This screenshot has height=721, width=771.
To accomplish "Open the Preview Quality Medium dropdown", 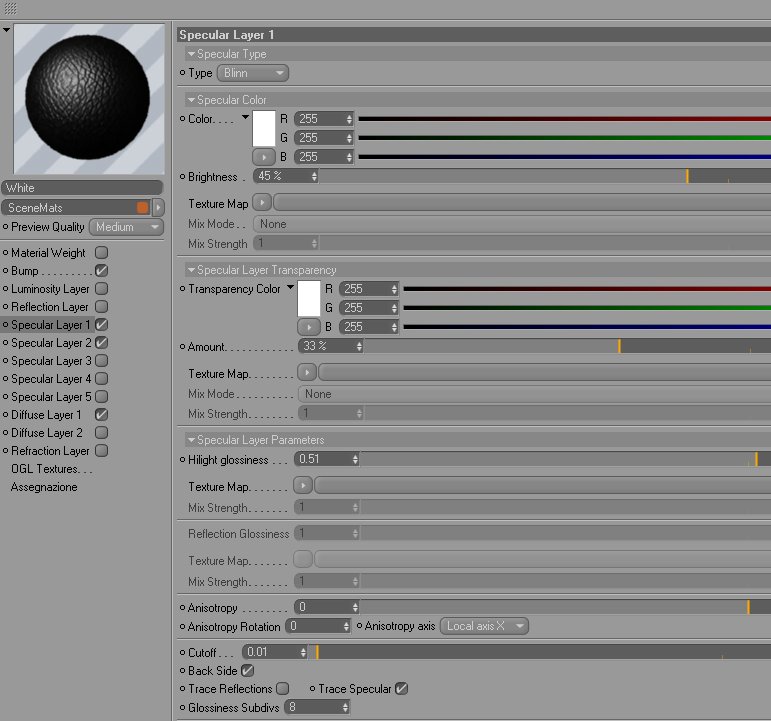I will (126, 227).
